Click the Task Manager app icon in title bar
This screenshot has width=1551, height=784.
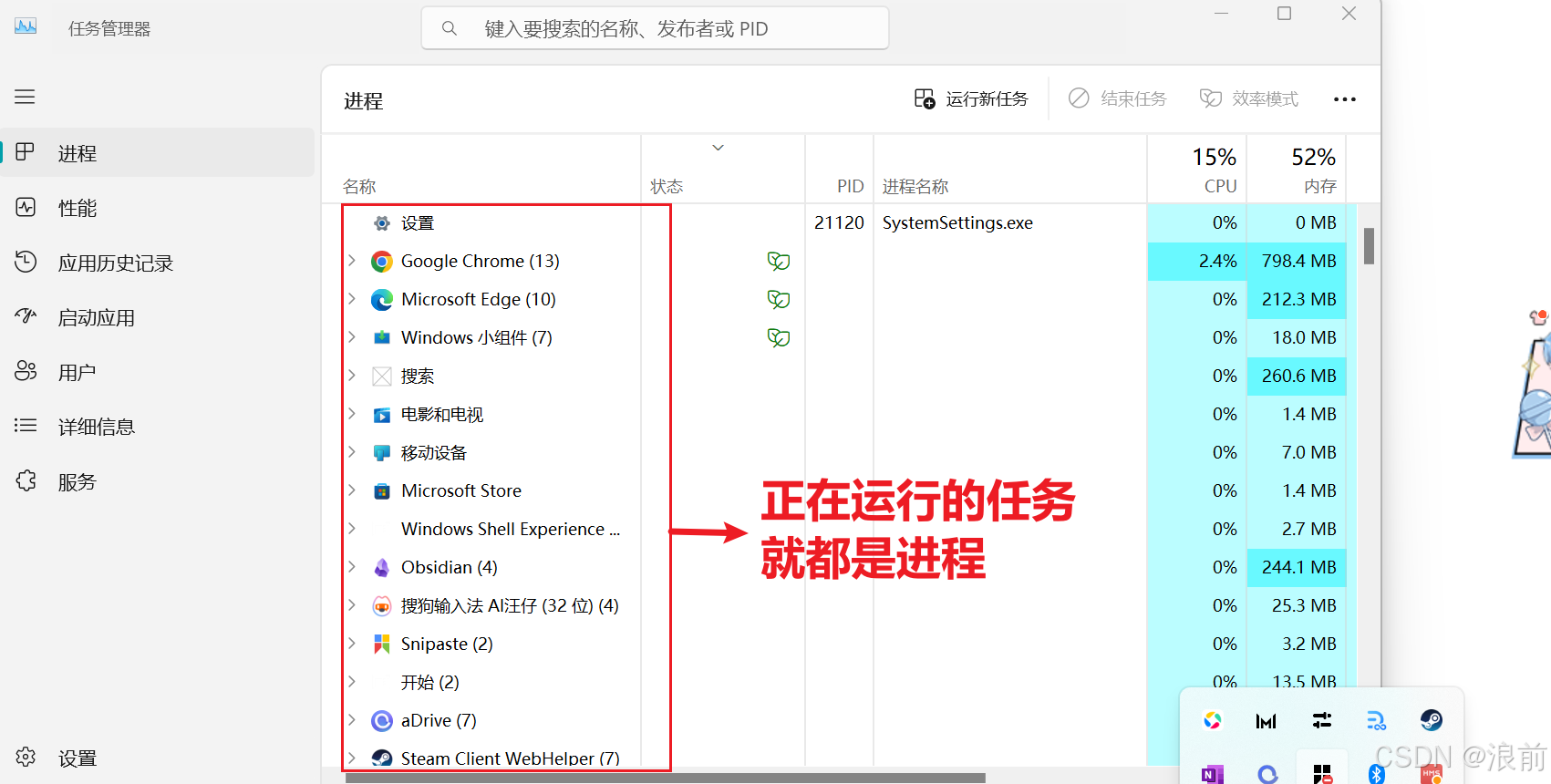coord(26,26)
